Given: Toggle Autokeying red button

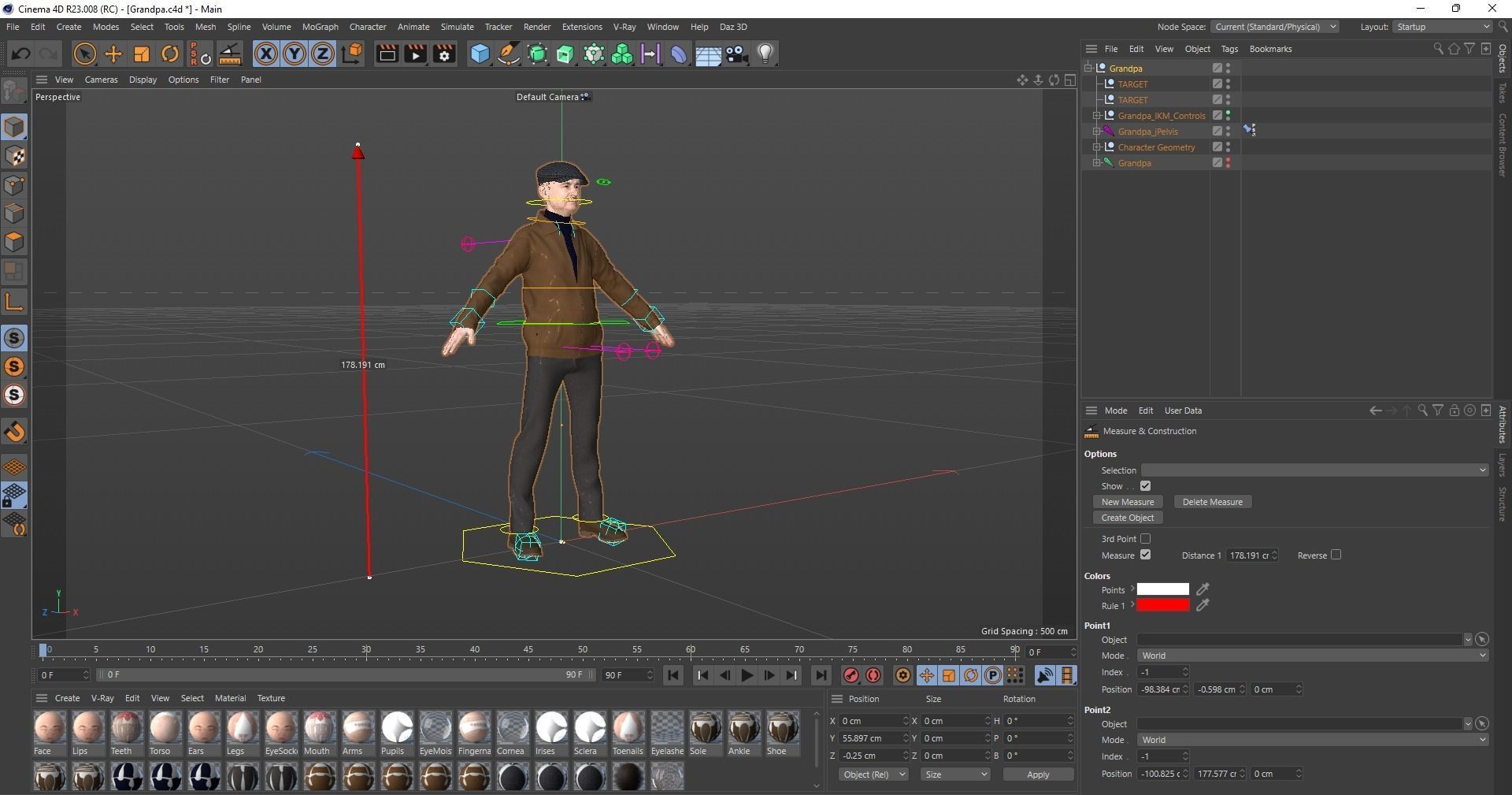Looking at the screenshot, I should pos(873,675).
